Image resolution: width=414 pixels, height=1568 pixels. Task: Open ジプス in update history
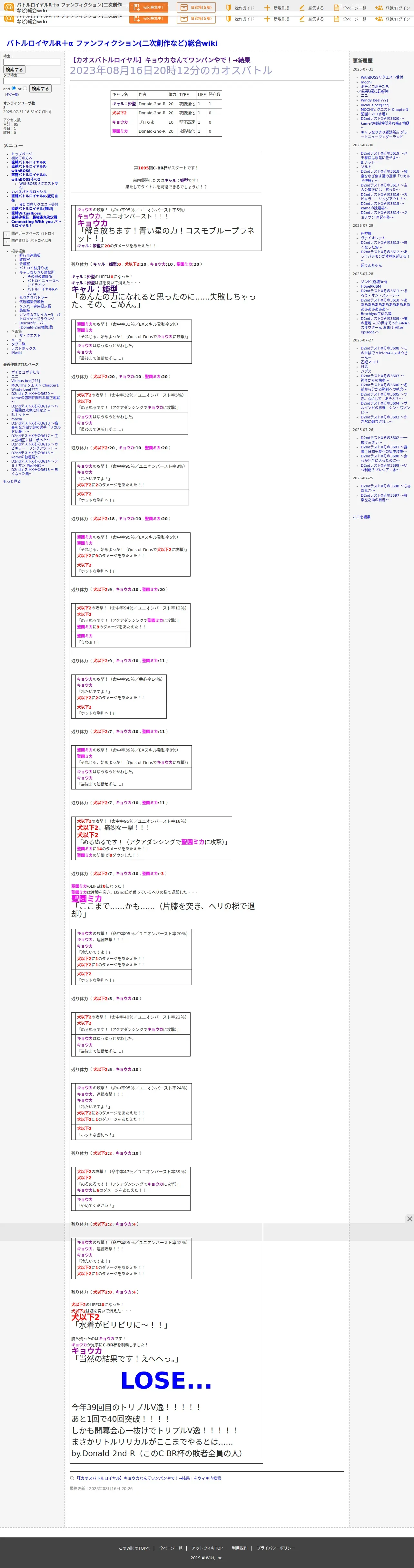pyautogui.click(x=365, y=371)
